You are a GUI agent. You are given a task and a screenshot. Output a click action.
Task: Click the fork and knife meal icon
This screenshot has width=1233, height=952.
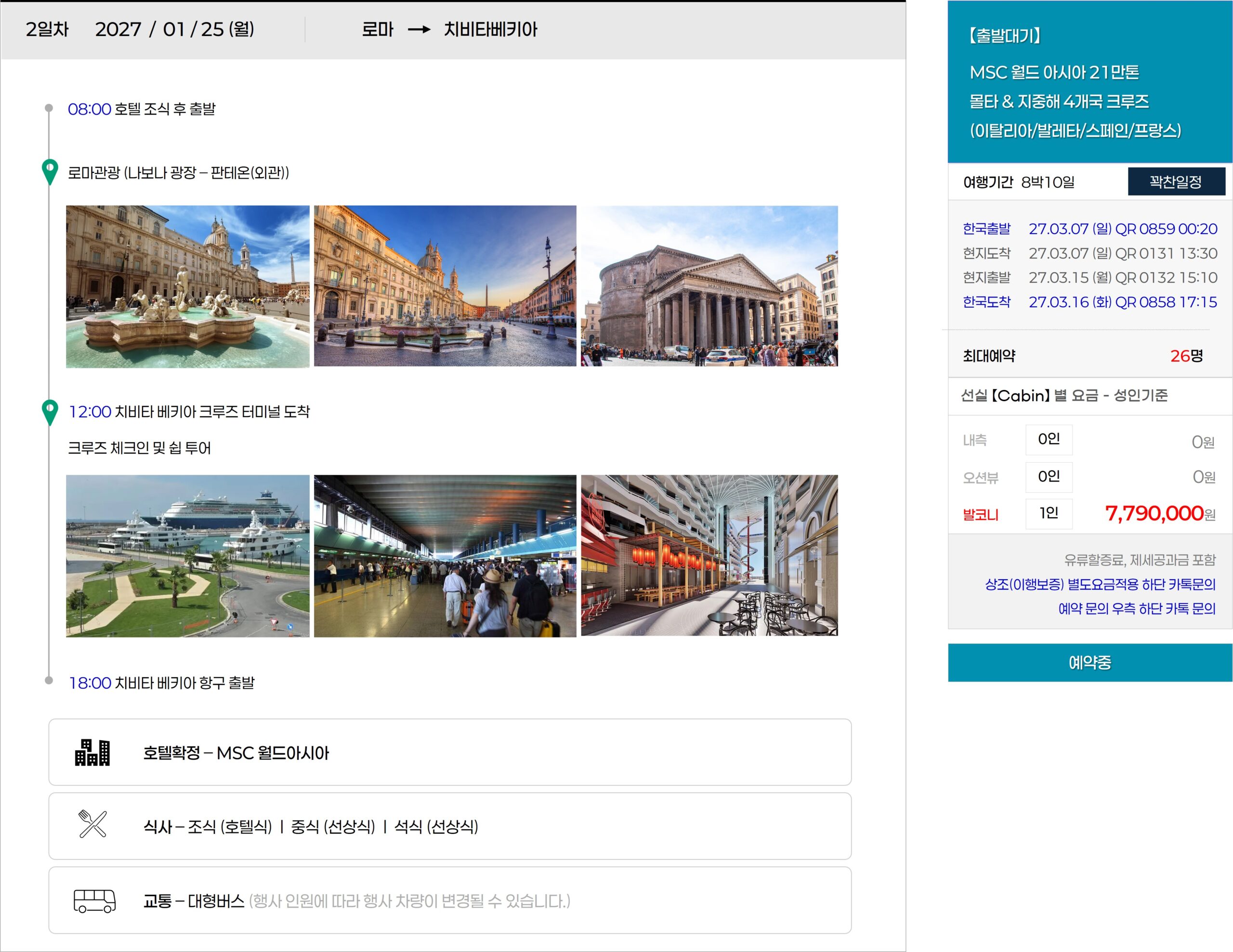[92, 824]
